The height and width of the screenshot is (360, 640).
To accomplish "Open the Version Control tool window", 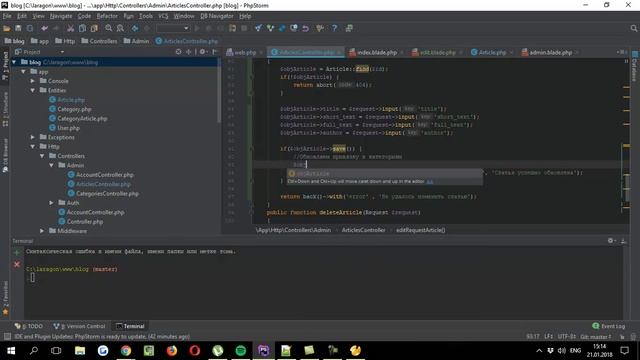I will point(79,326).
